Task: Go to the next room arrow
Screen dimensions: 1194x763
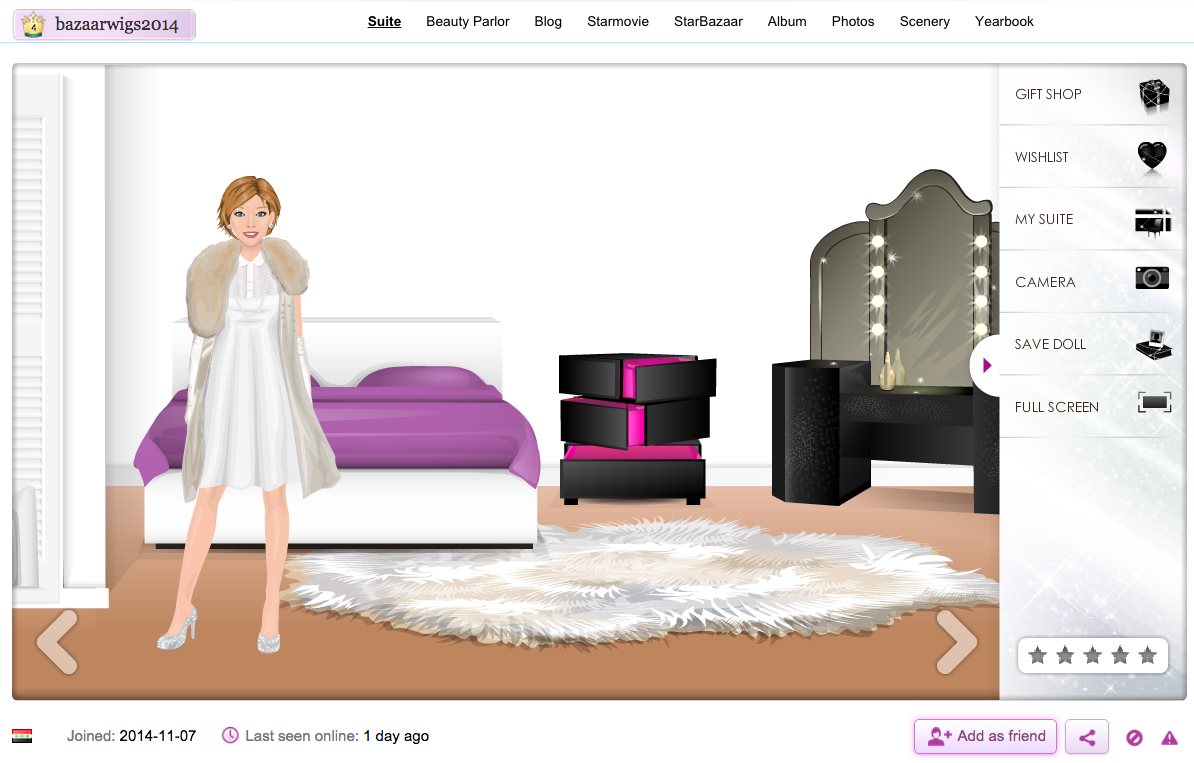Action: (x=956, y=642)
